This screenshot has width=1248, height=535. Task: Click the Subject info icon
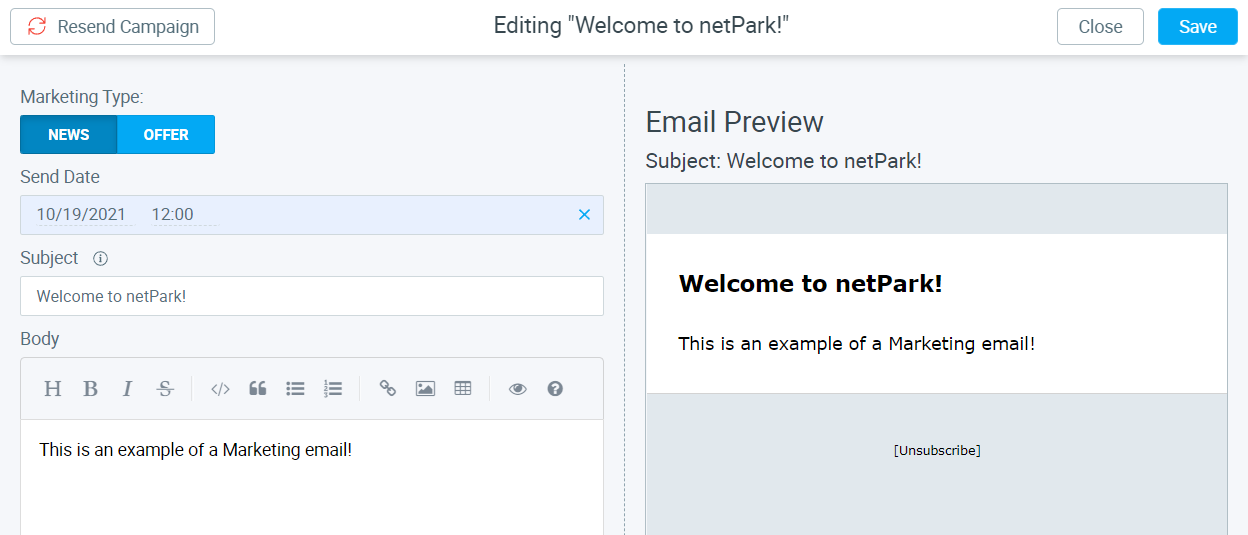pos(100,258)
